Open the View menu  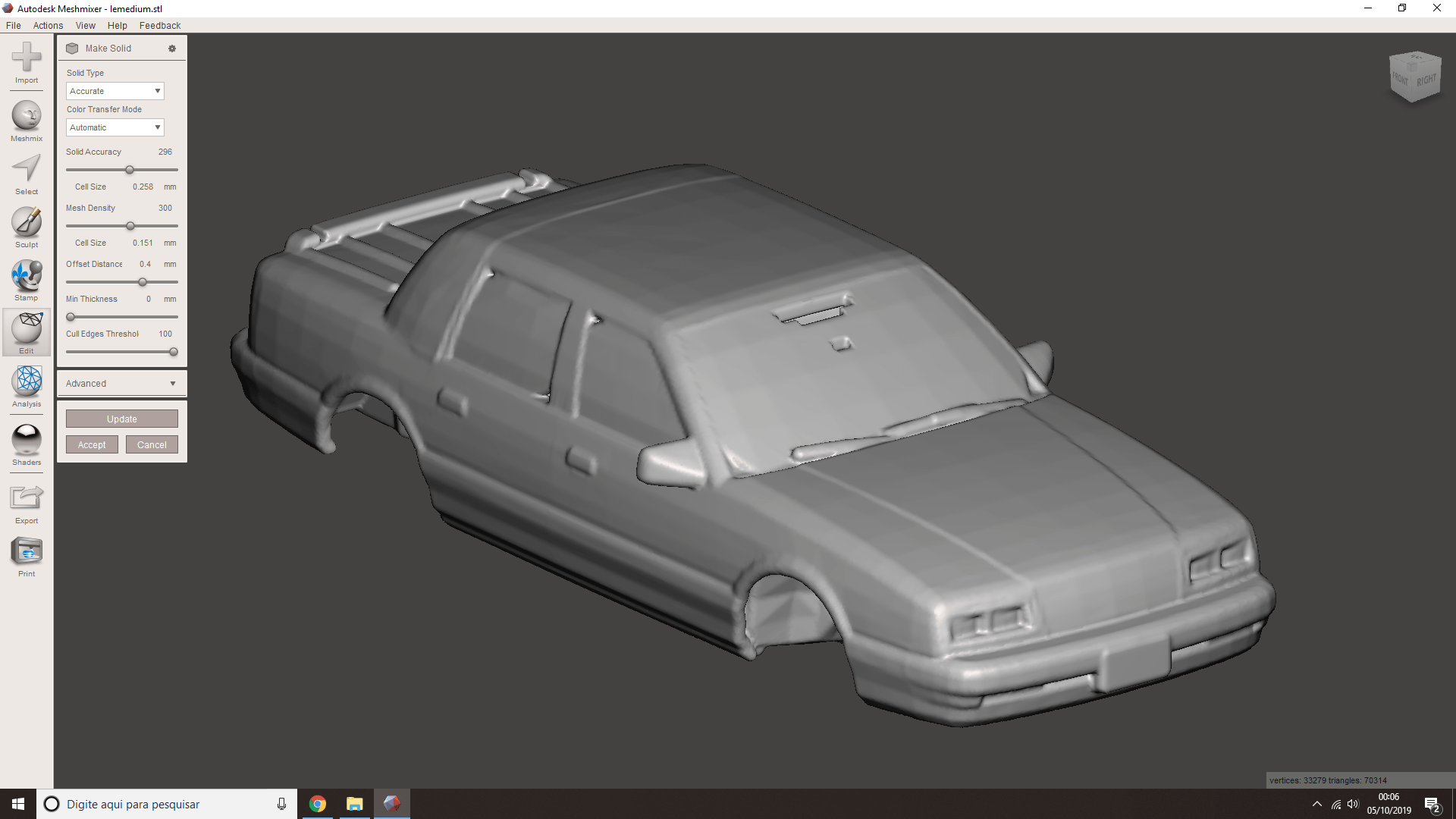tap(85, 25)
